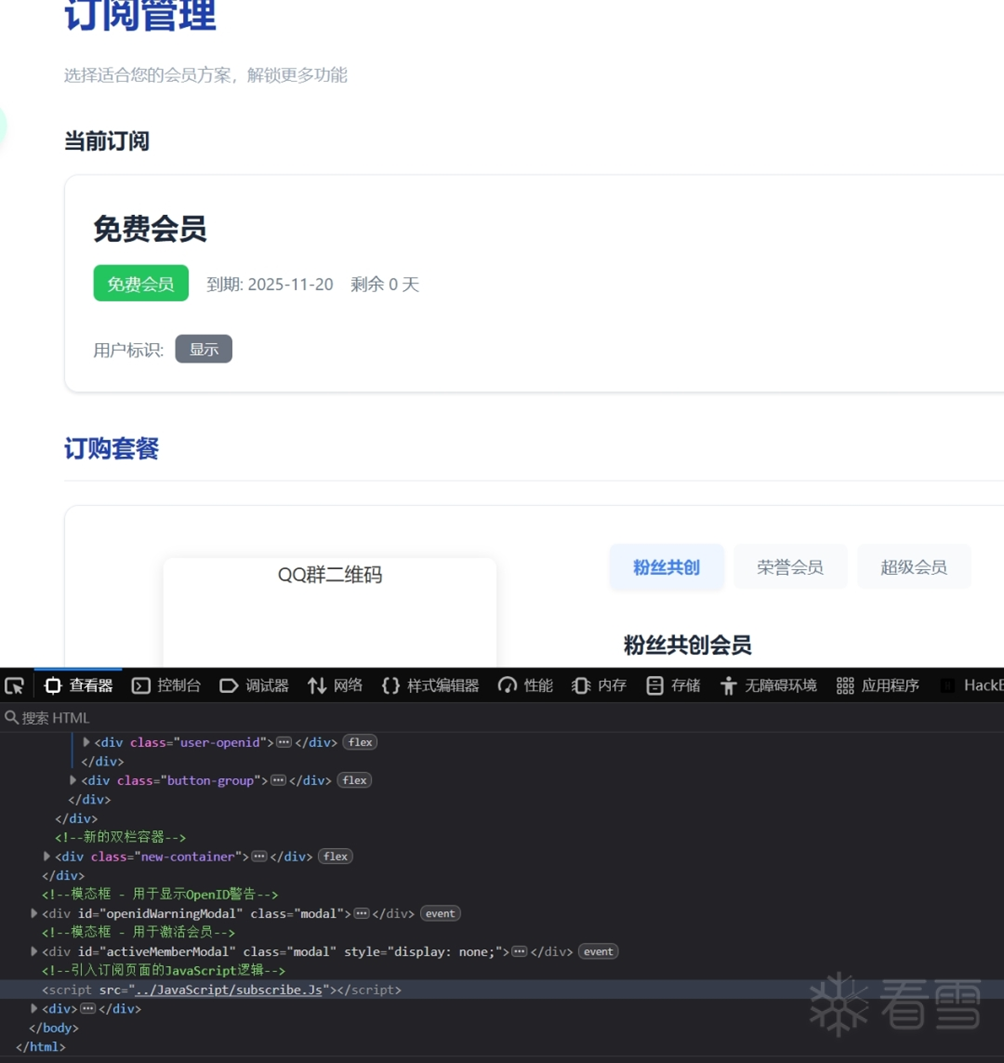This screenshot has width=1004, height=1063.
Task: Expand the new-container div node
Action: click(47, 856)
